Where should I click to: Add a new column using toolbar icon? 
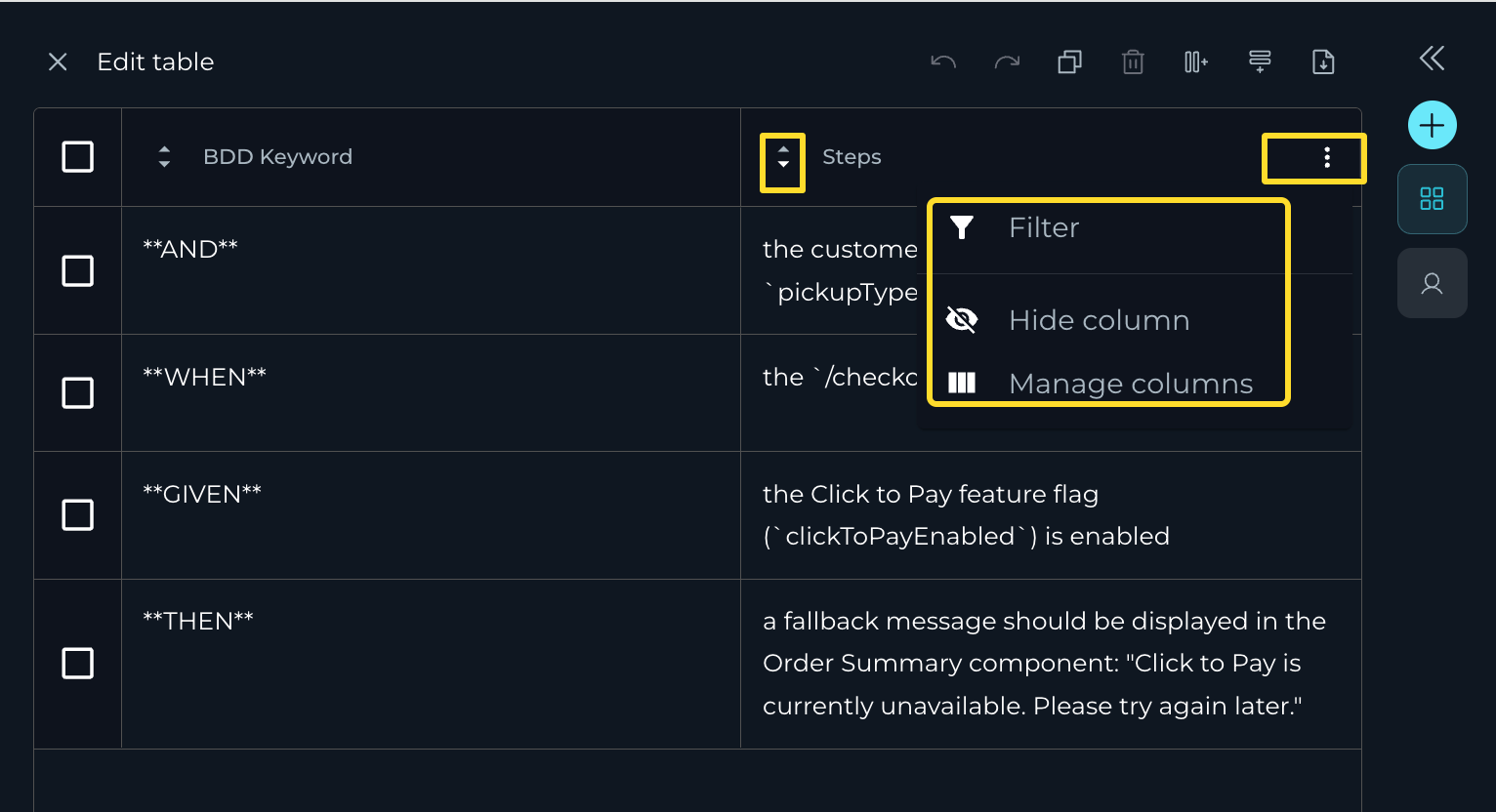tap(1196, 62)
